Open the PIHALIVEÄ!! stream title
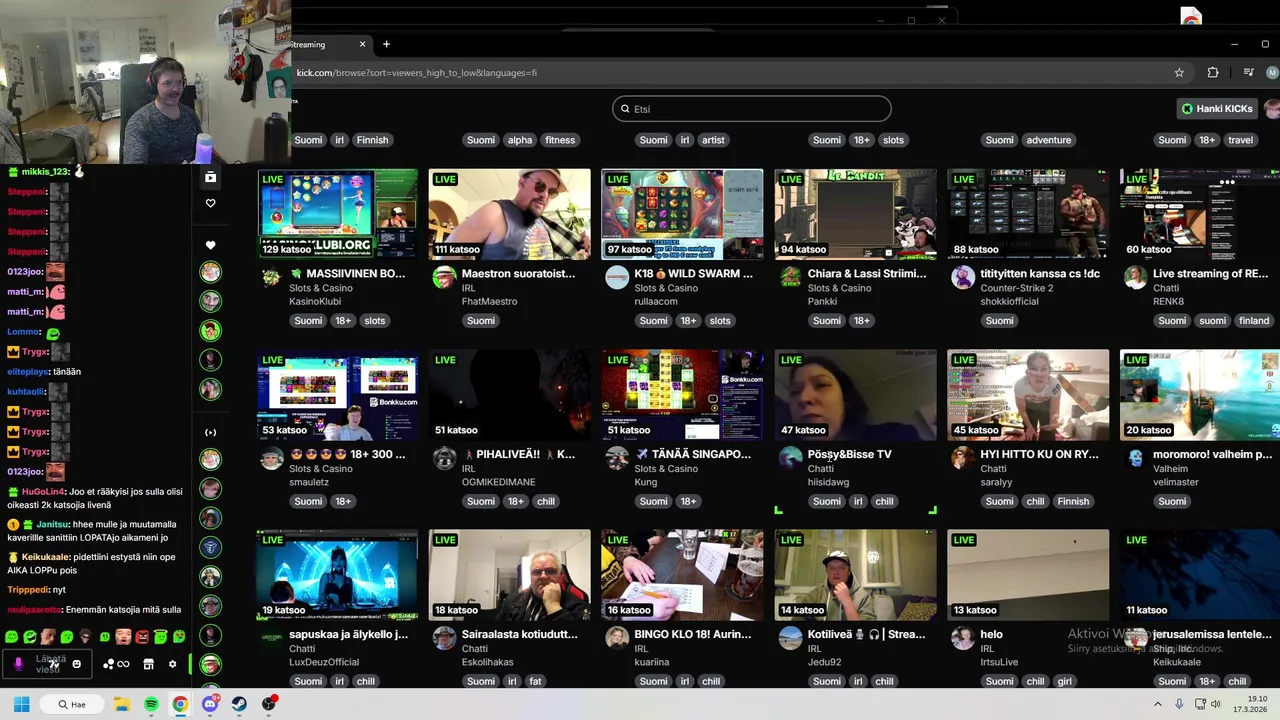 (x=518, y=454)
